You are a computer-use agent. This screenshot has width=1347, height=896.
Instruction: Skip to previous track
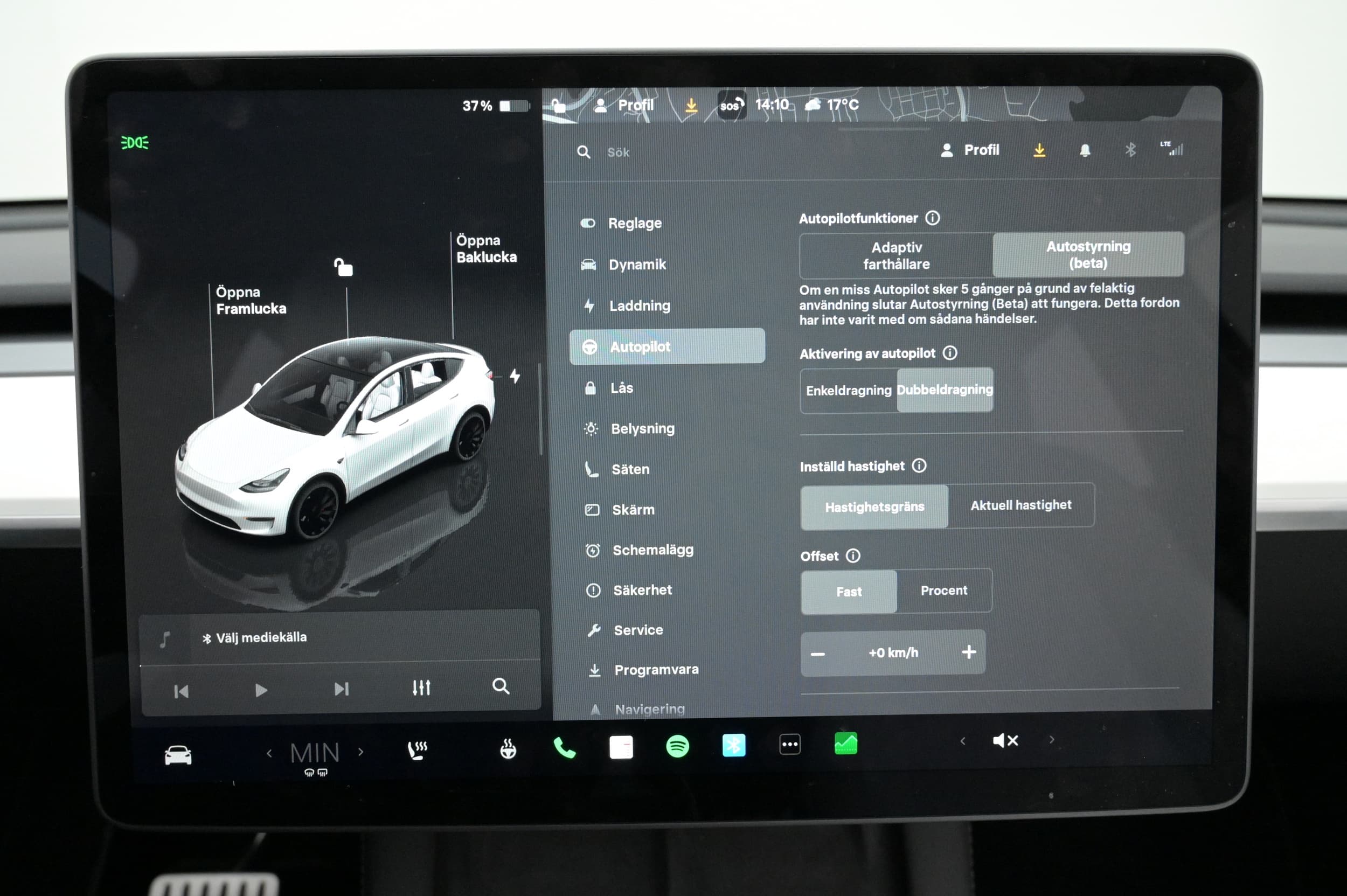tap(181, 692)
